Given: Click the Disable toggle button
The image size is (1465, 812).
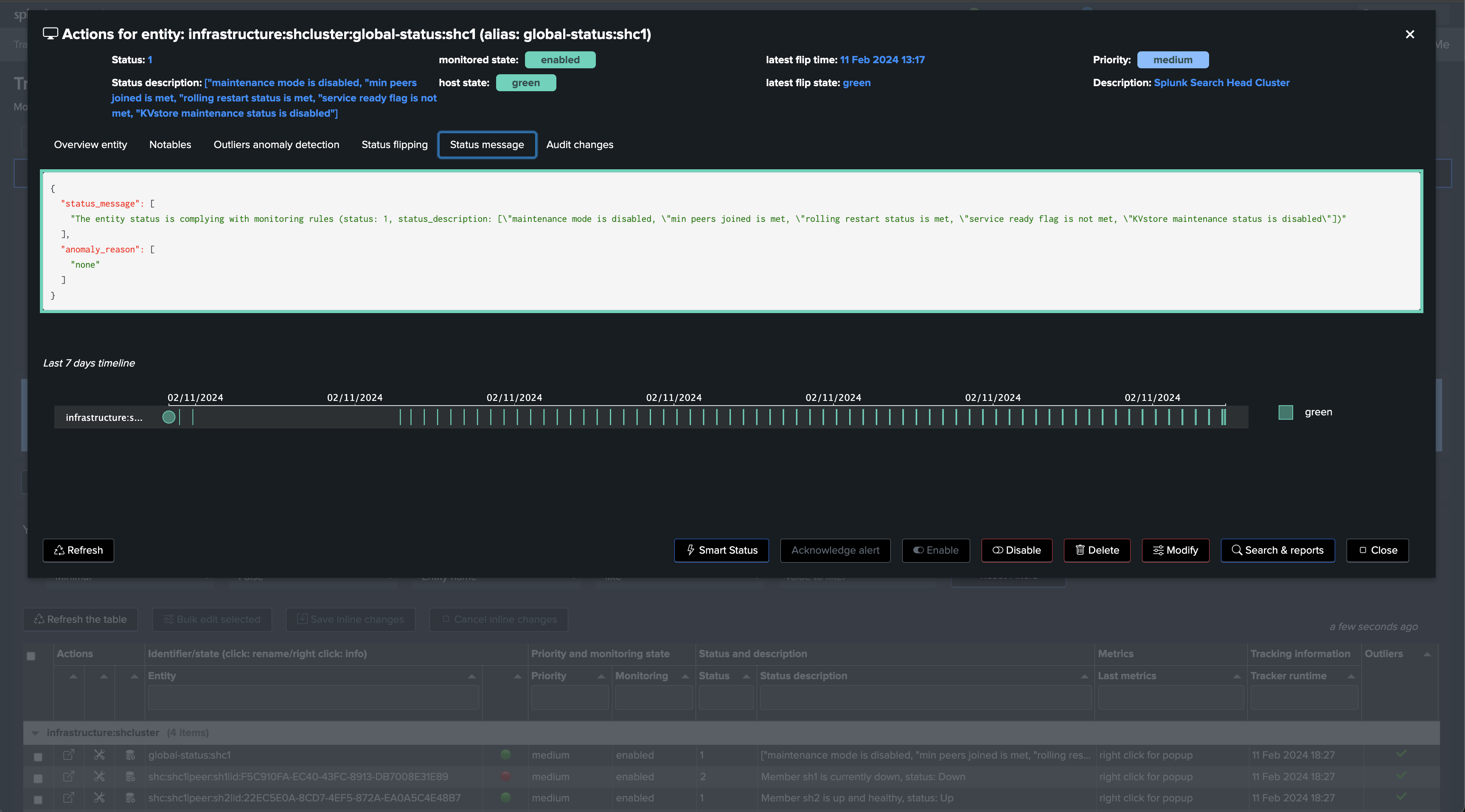Looking at the screenshot, I should click(1016, 550).
